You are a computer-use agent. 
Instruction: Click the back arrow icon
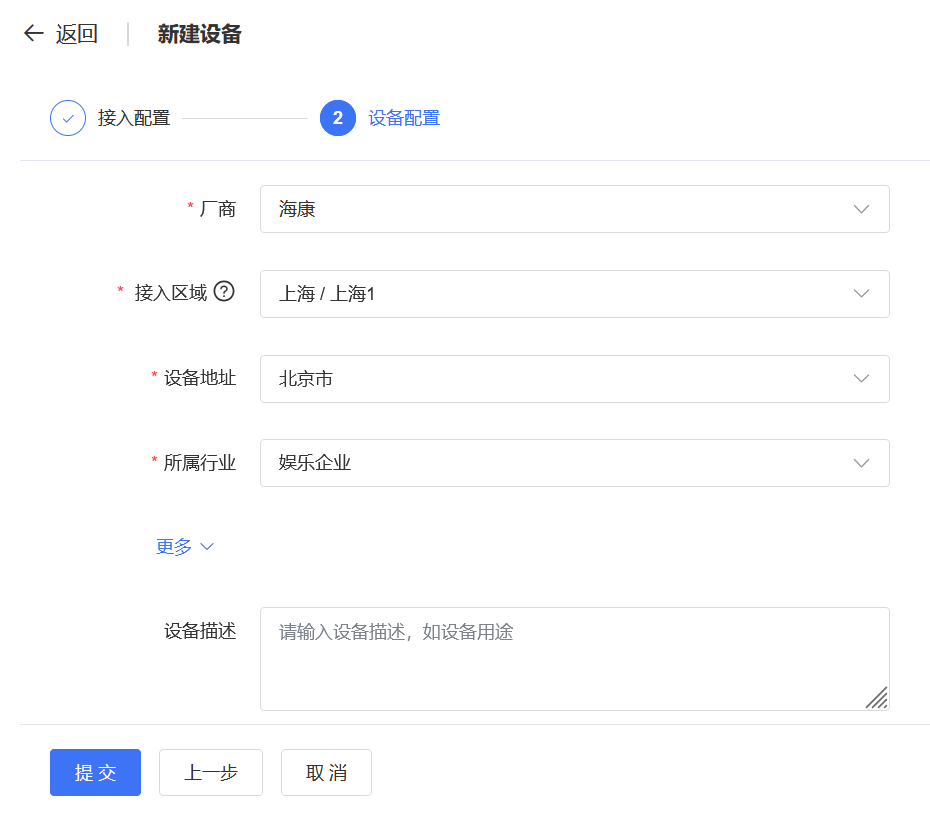click(x=34, y=34)
